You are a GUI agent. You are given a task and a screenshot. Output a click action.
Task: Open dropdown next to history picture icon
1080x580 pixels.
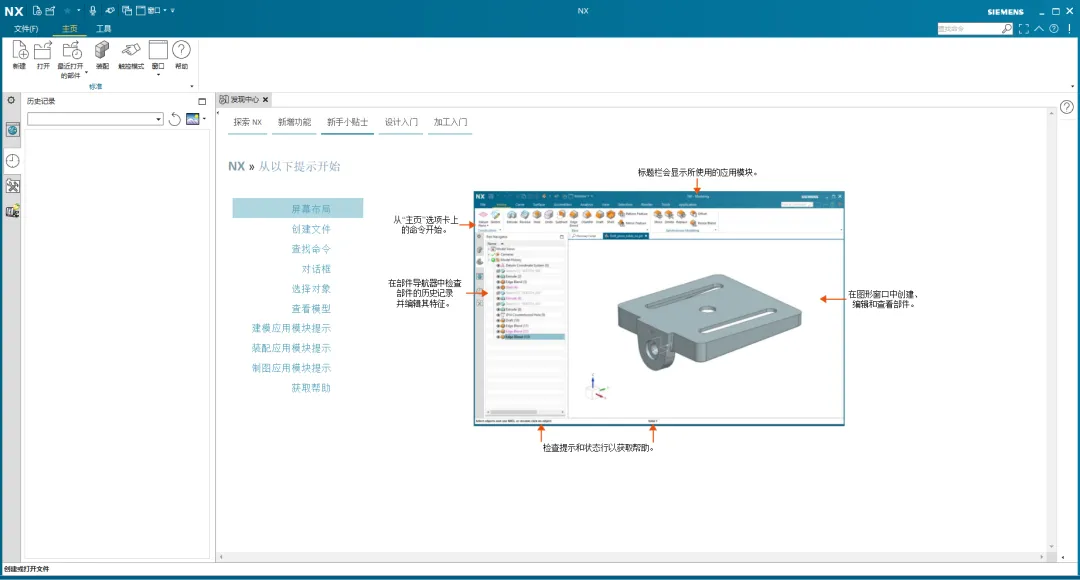205,119
